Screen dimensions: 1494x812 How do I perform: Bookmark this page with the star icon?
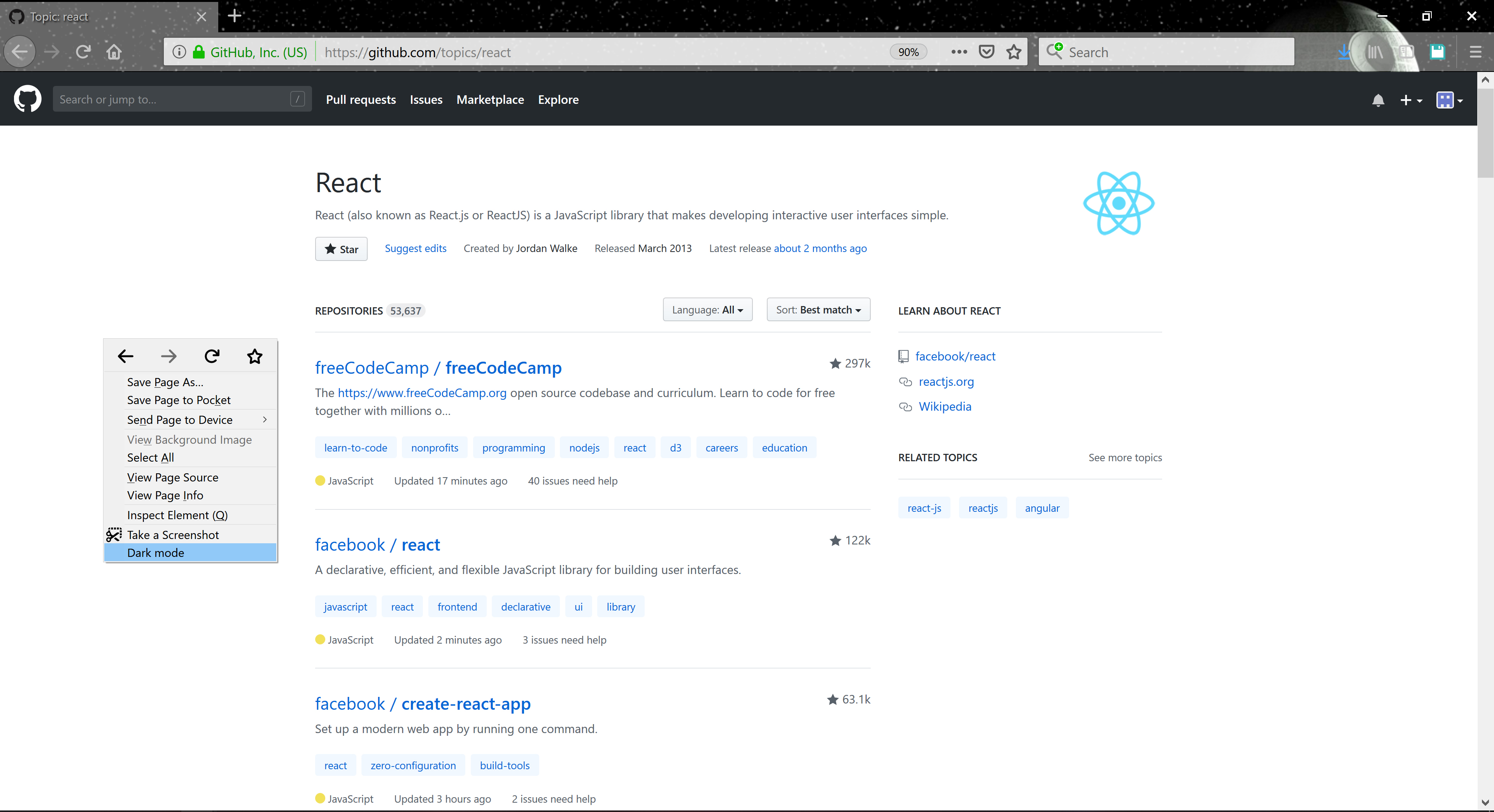click(1014, 52)
